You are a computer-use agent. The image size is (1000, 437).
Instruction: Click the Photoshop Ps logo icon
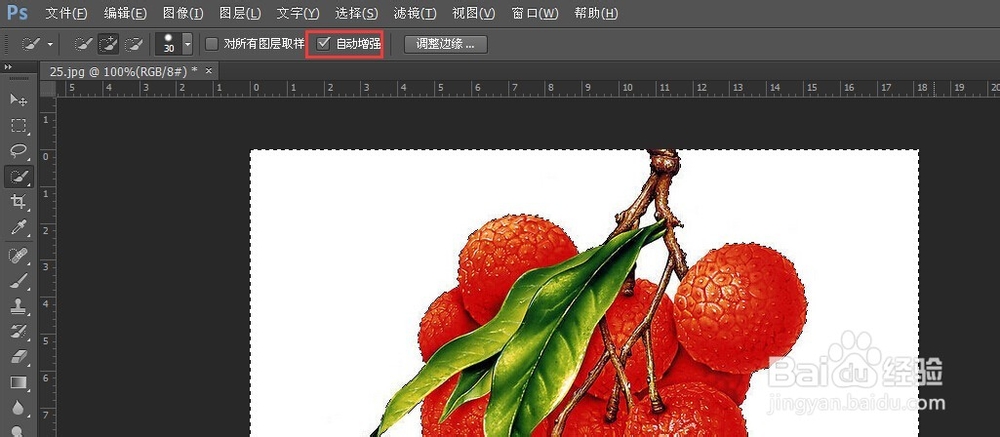pos(18,13)
